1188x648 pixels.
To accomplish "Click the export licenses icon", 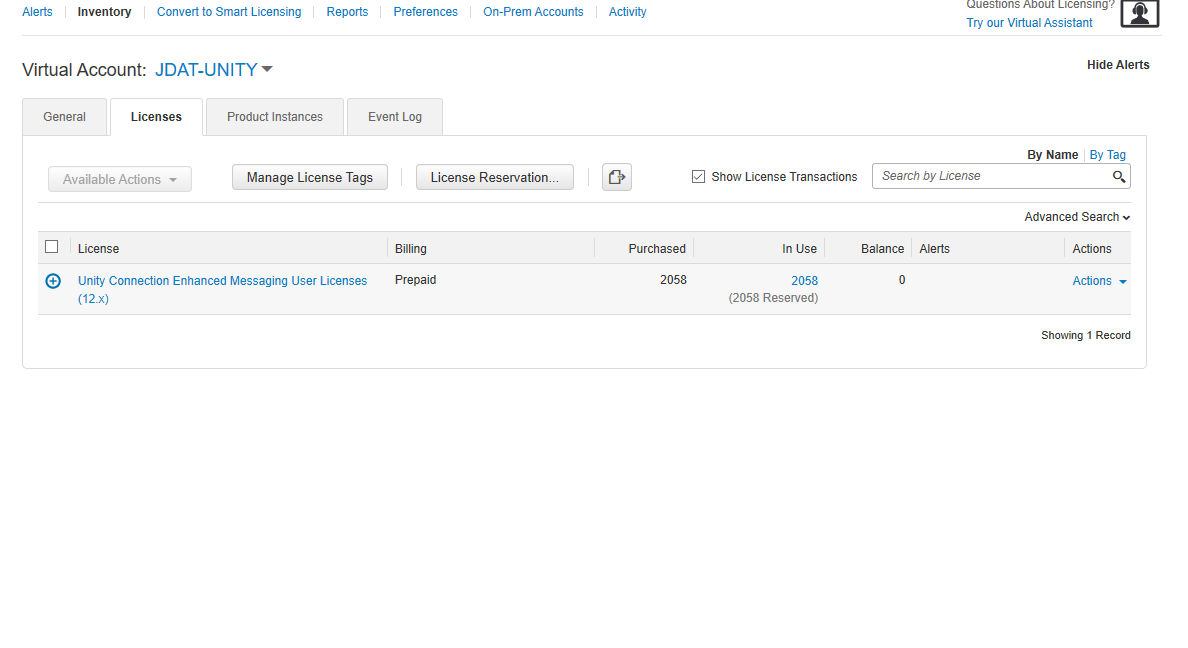I will (x=616, y=176).
